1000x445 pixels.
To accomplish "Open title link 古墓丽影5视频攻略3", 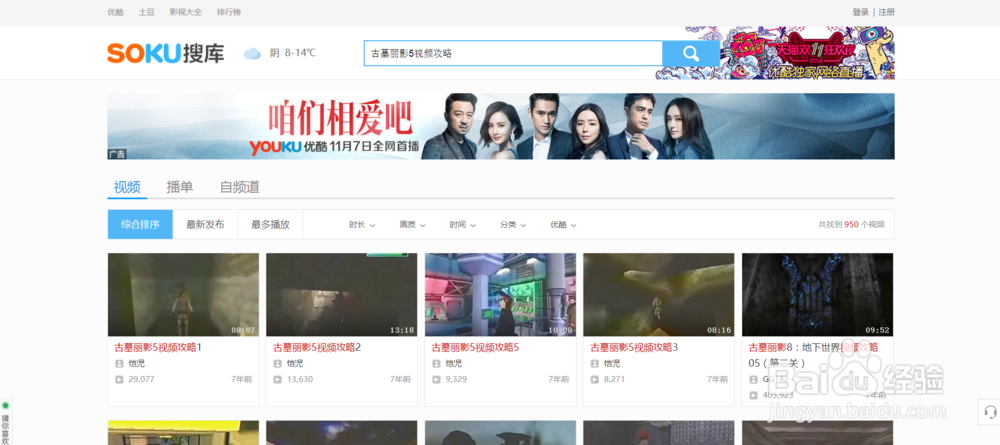I will pyautogui.click(x=634, y=347).
